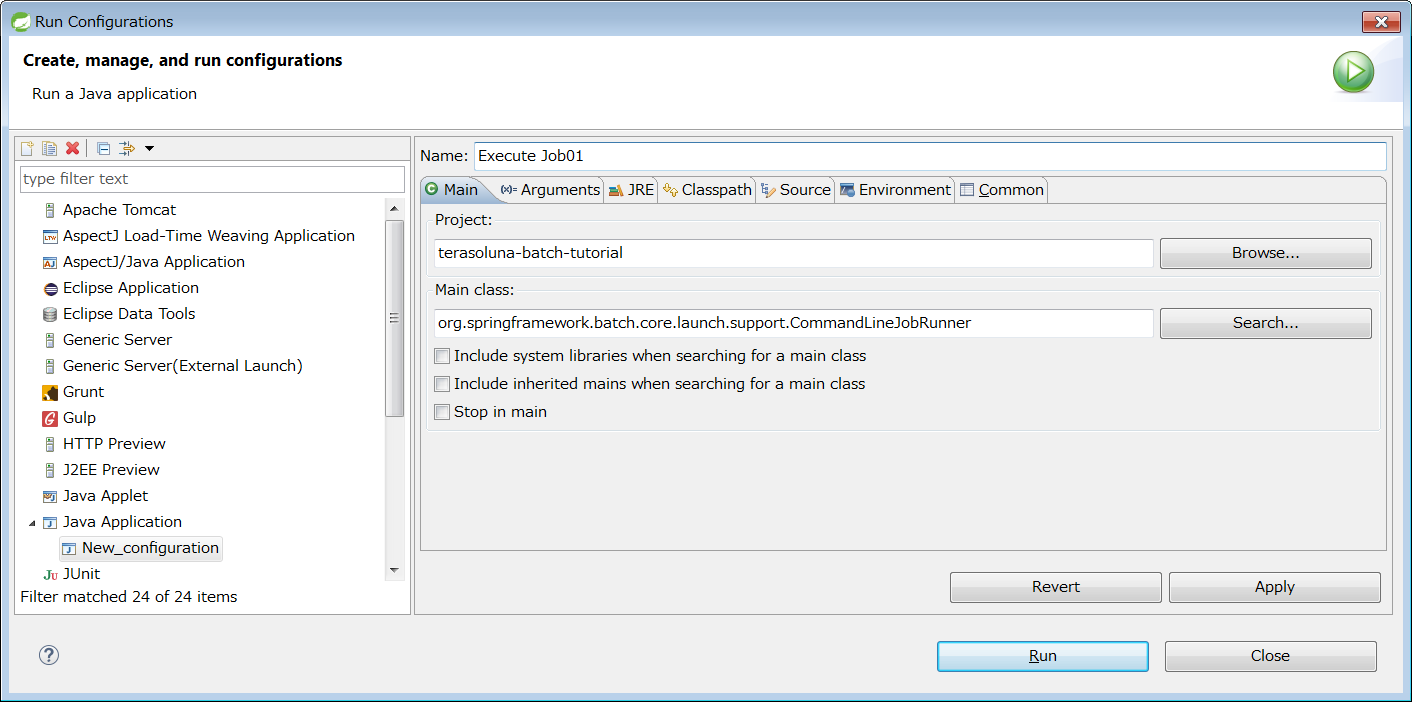
Task: Select HTTP Preview entry
Action: point(114,444)
